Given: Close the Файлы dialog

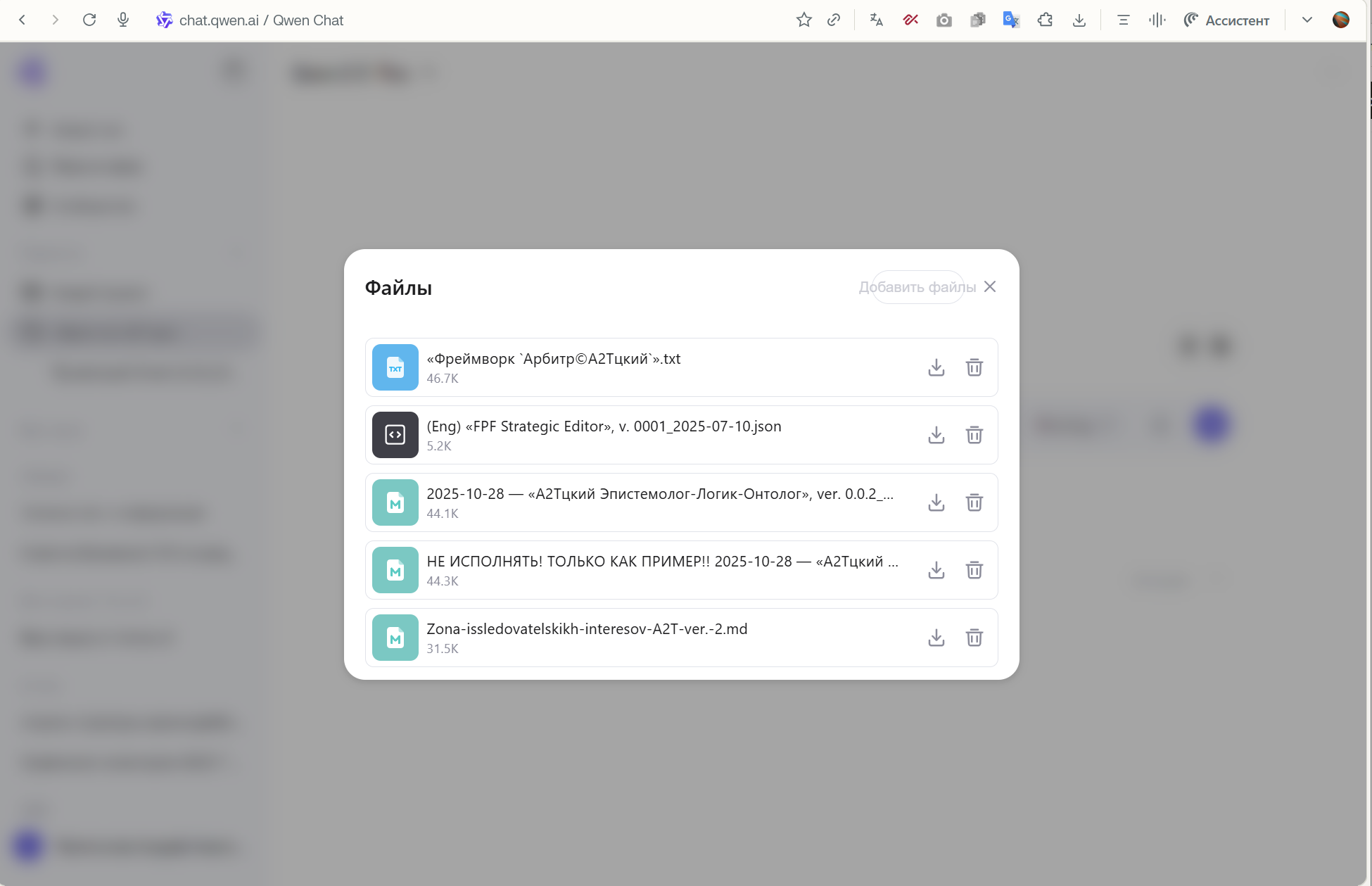Looking at the screenshot, I should 990,286.
